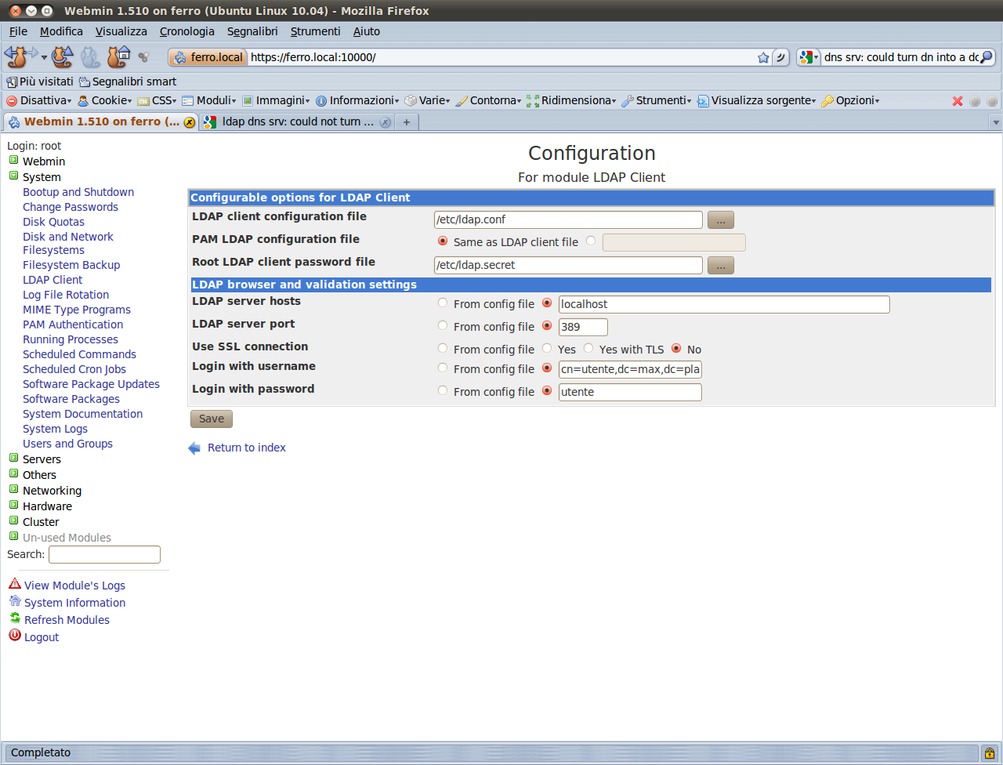Open the Disattiva dropdown in Web Developer toolbar

click(x=38, y=101)
